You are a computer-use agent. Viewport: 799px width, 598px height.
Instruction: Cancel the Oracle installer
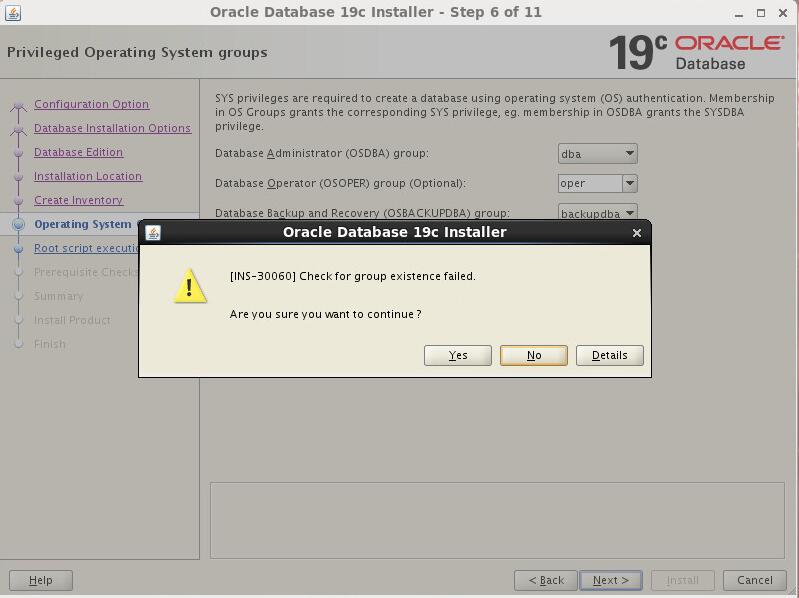coord(754,580)
